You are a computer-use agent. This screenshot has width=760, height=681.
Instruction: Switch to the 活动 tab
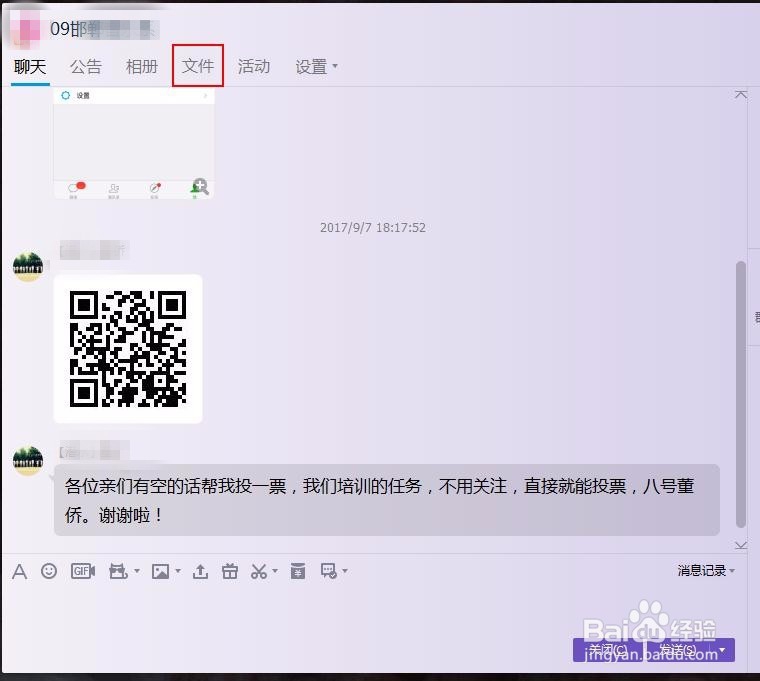[253, 66]
